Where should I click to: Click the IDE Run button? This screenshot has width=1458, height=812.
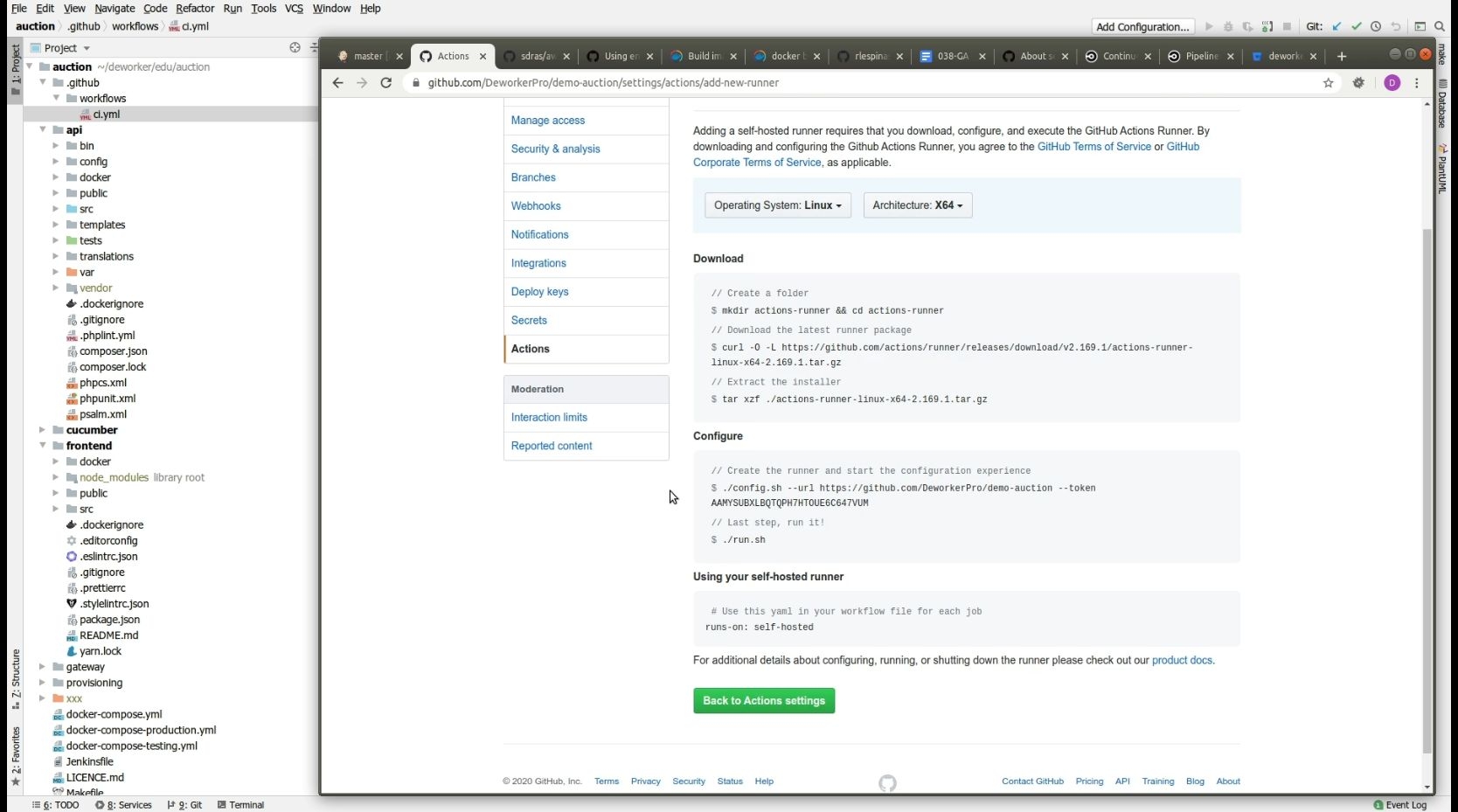pos(1209,26)
